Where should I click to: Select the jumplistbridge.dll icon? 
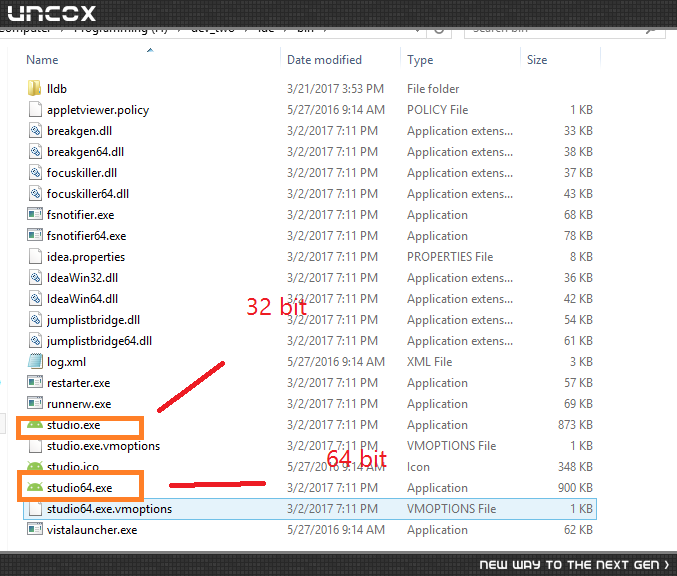35,320
